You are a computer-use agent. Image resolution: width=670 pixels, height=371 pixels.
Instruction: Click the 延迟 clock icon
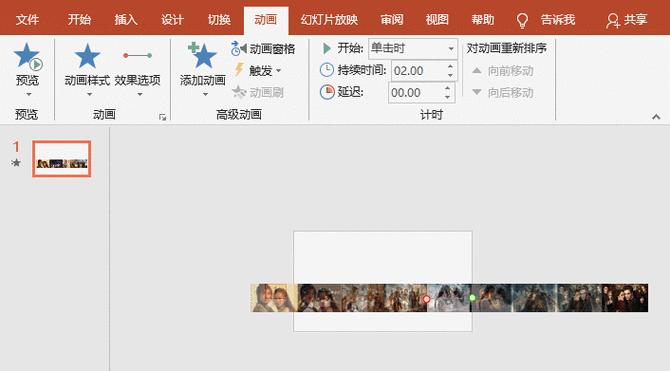(x=327, y=92)
